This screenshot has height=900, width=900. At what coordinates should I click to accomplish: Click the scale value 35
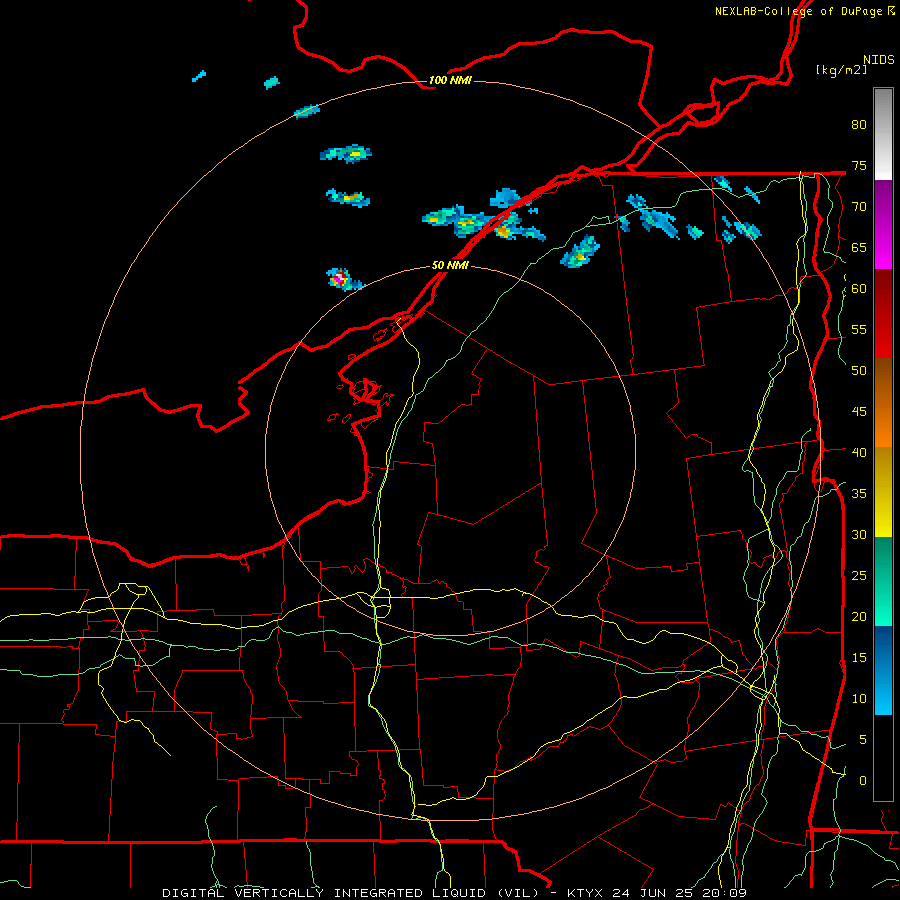pyautogui.click(x=859, y=494)
